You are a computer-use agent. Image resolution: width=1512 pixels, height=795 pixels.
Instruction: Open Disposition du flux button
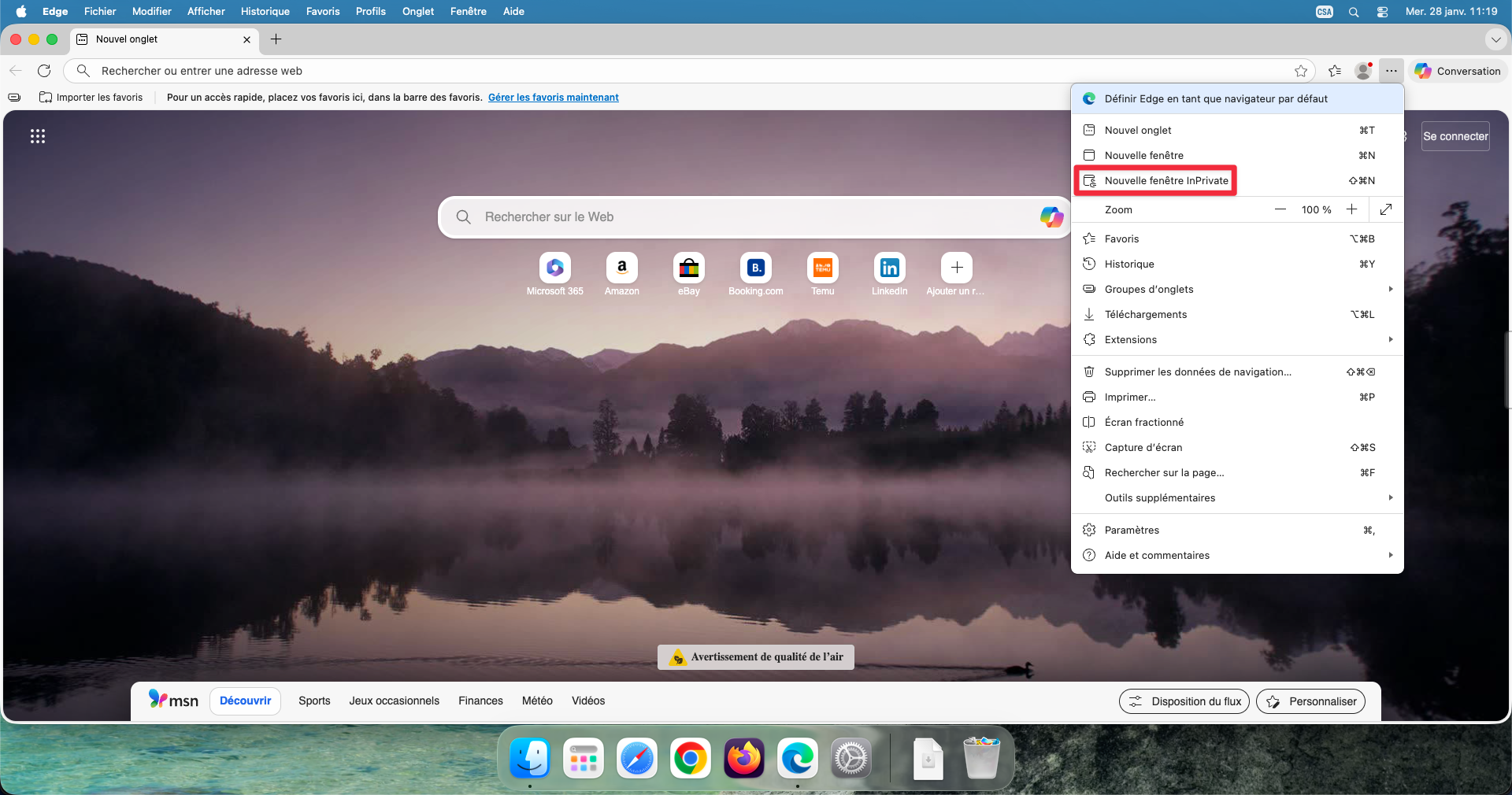point(1184,701)
